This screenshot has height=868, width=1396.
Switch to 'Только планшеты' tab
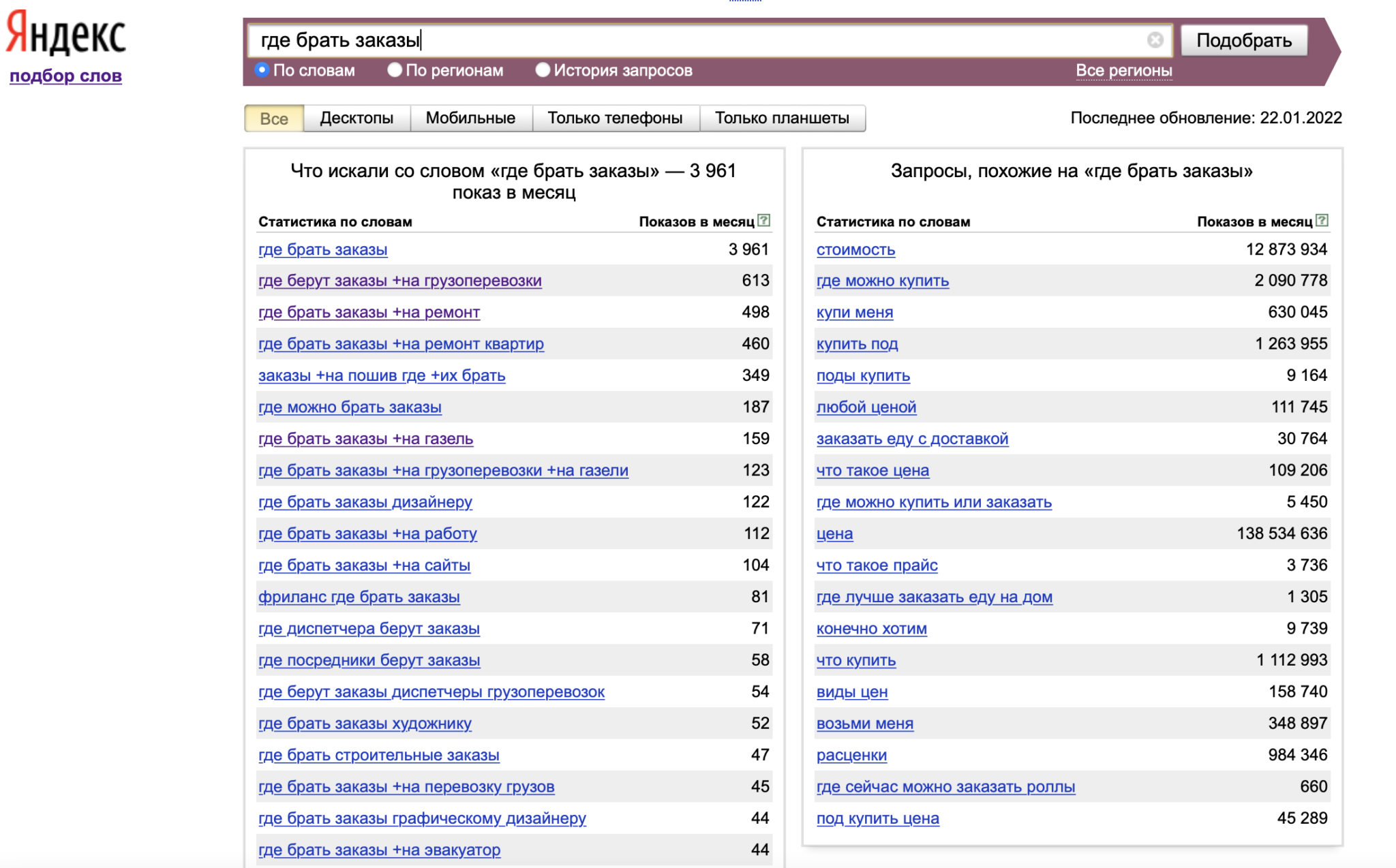pos(782,118)
